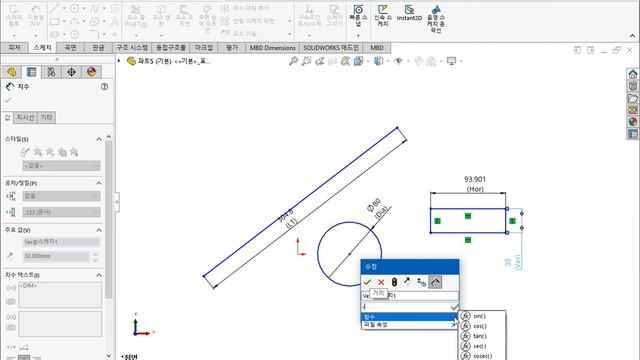Open the DimXpertManager crosshair tab icon
The width and height of the screenshot is (640, 360).
[x=71, y=72]
